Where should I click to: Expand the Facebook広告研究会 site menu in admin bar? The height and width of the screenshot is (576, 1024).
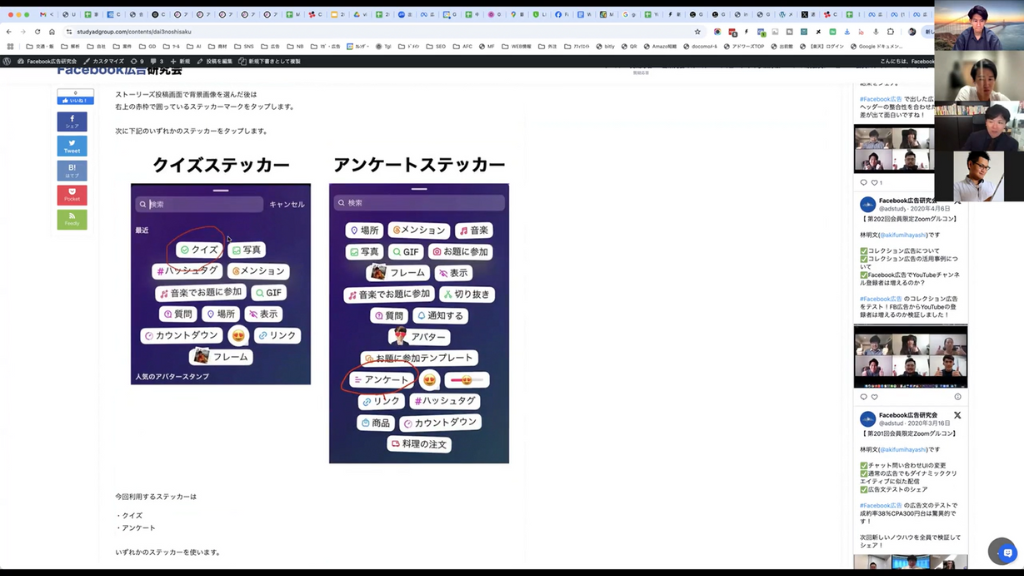point(47,61)
